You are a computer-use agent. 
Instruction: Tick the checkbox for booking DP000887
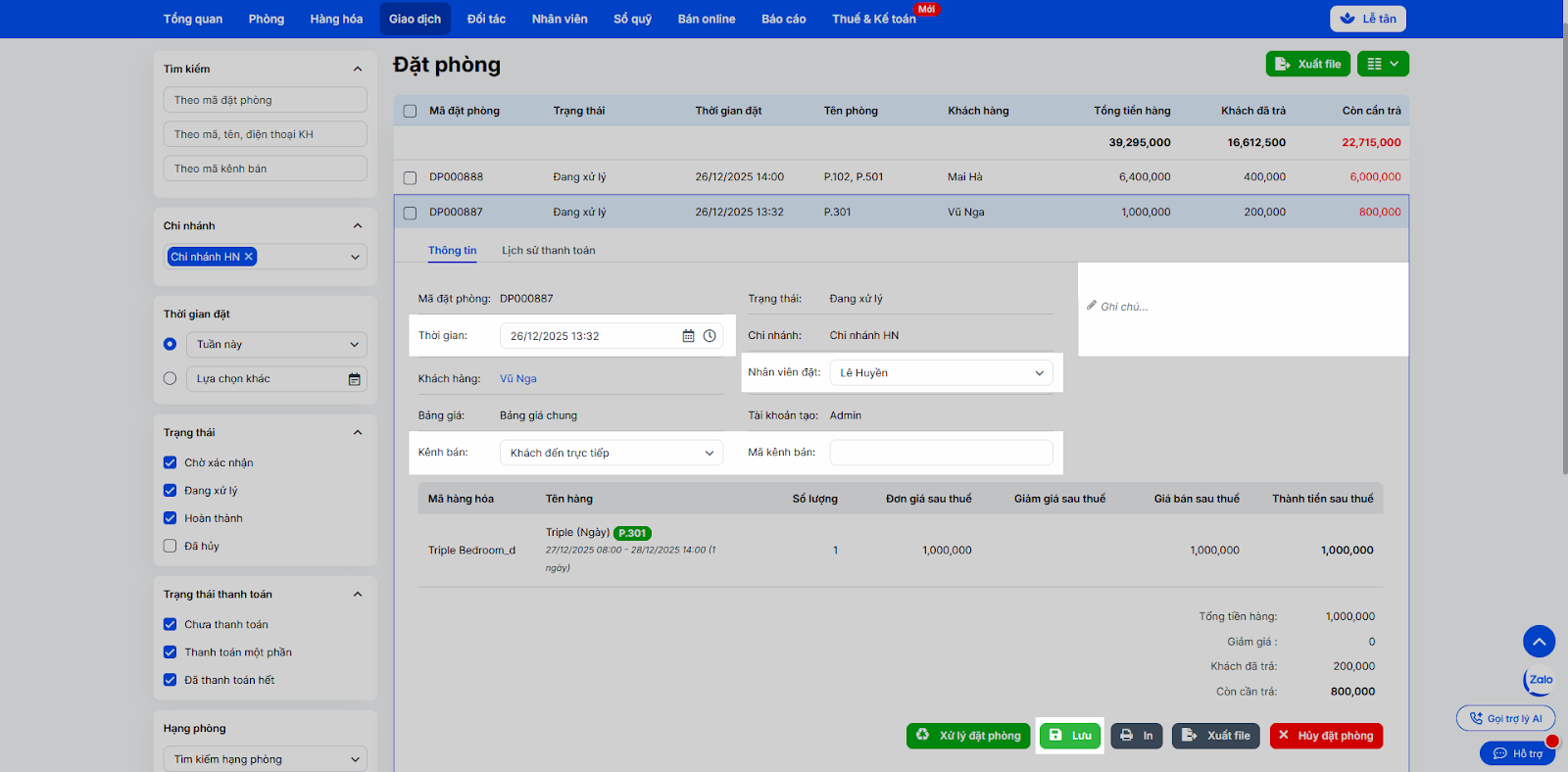point(410,213)
